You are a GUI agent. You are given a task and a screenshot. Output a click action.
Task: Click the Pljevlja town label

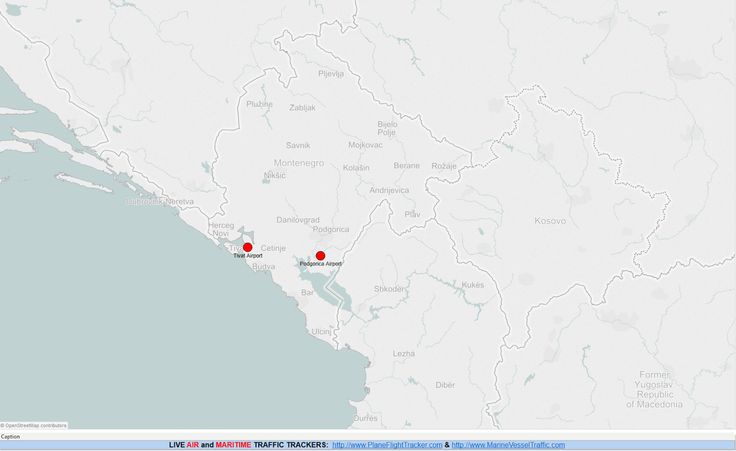330,74
